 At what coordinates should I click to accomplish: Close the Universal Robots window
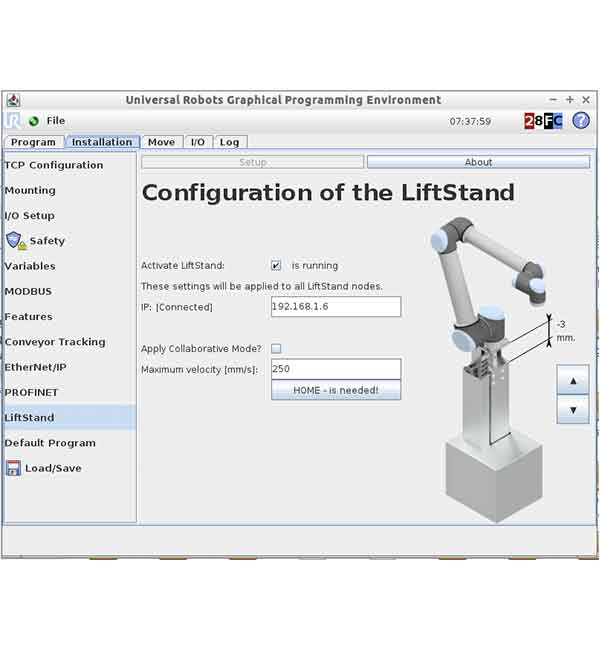pos(585,99)
